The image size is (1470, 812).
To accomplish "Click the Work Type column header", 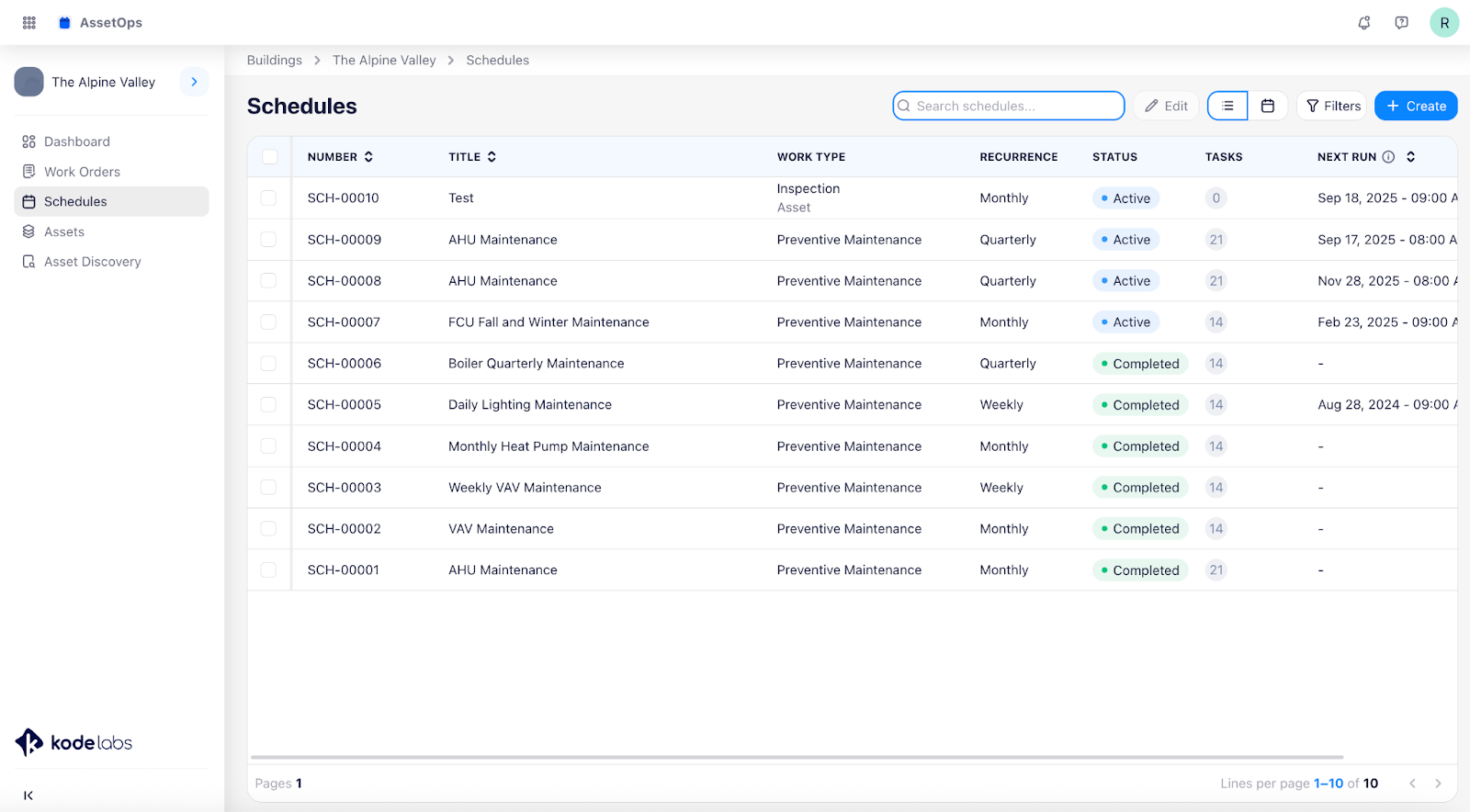I will pyautogui.click(x=811, y=157).
